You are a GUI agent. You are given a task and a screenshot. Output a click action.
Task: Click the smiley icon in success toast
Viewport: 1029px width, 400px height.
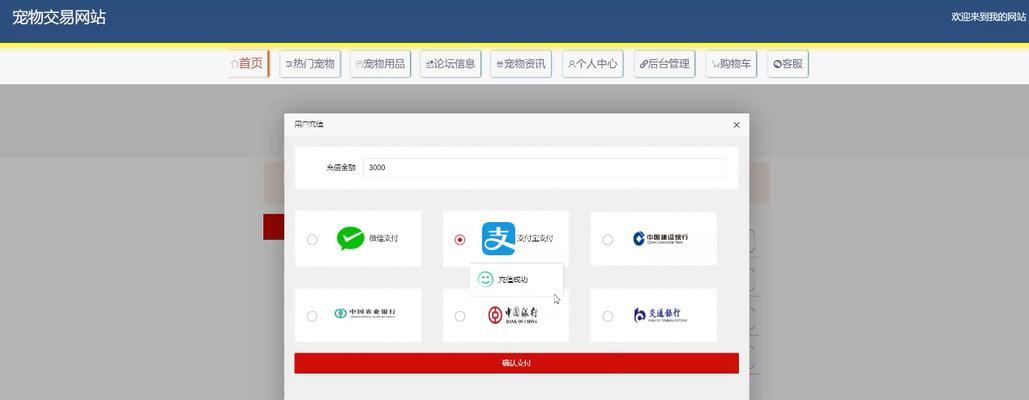click(x=486, y=279)
